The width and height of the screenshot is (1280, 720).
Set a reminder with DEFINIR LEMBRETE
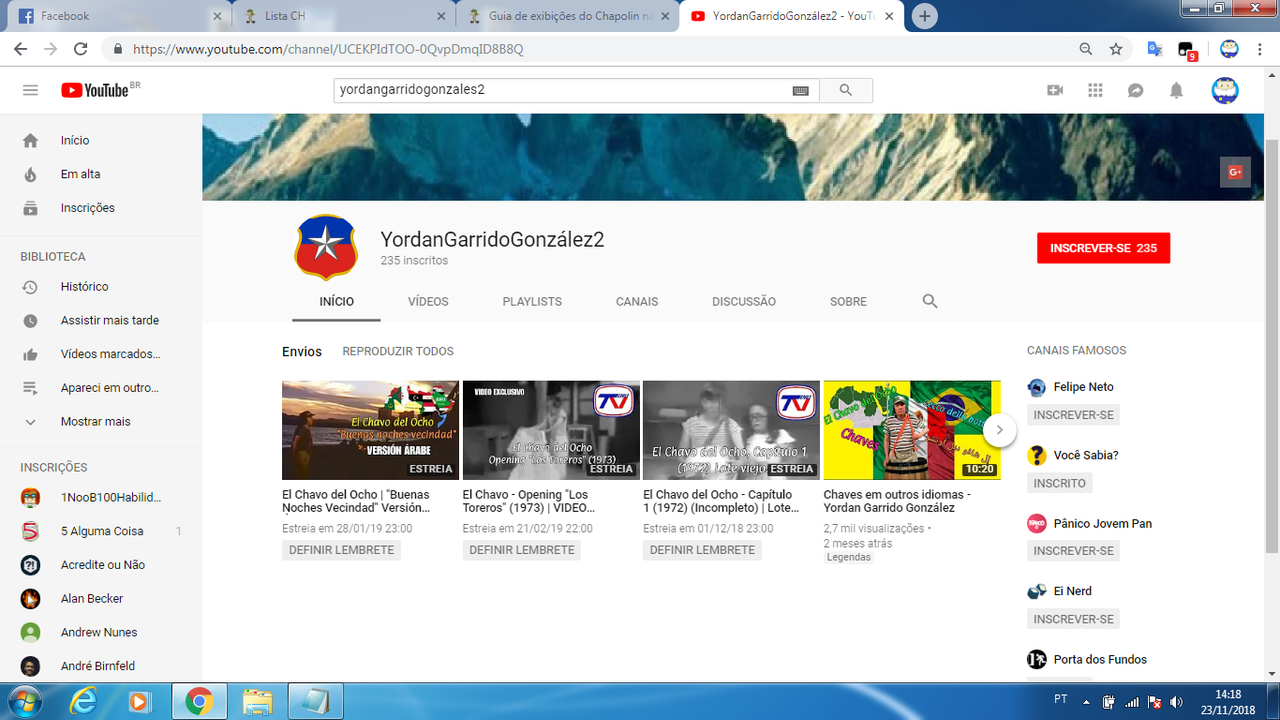point(341,549)
